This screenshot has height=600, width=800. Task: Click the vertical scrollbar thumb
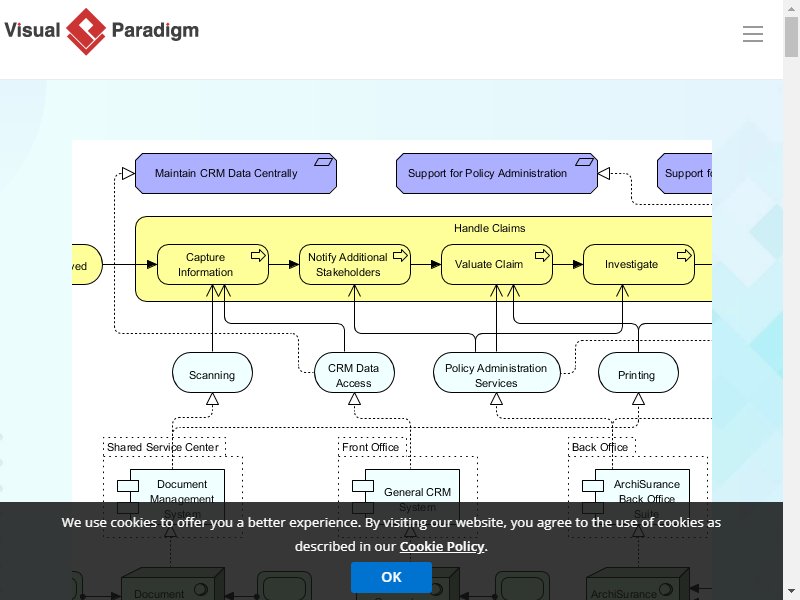pos(791,37)
